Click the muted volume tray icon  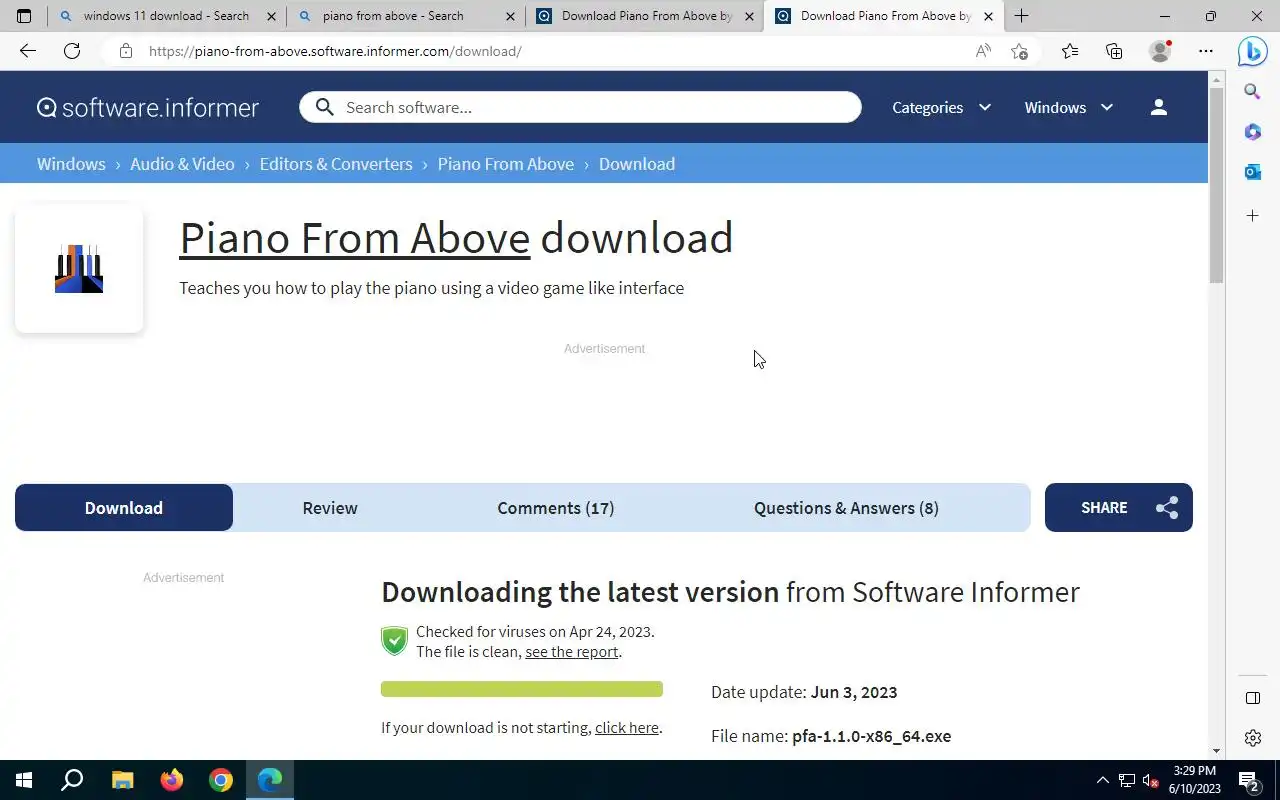(x=1150, y=780)
